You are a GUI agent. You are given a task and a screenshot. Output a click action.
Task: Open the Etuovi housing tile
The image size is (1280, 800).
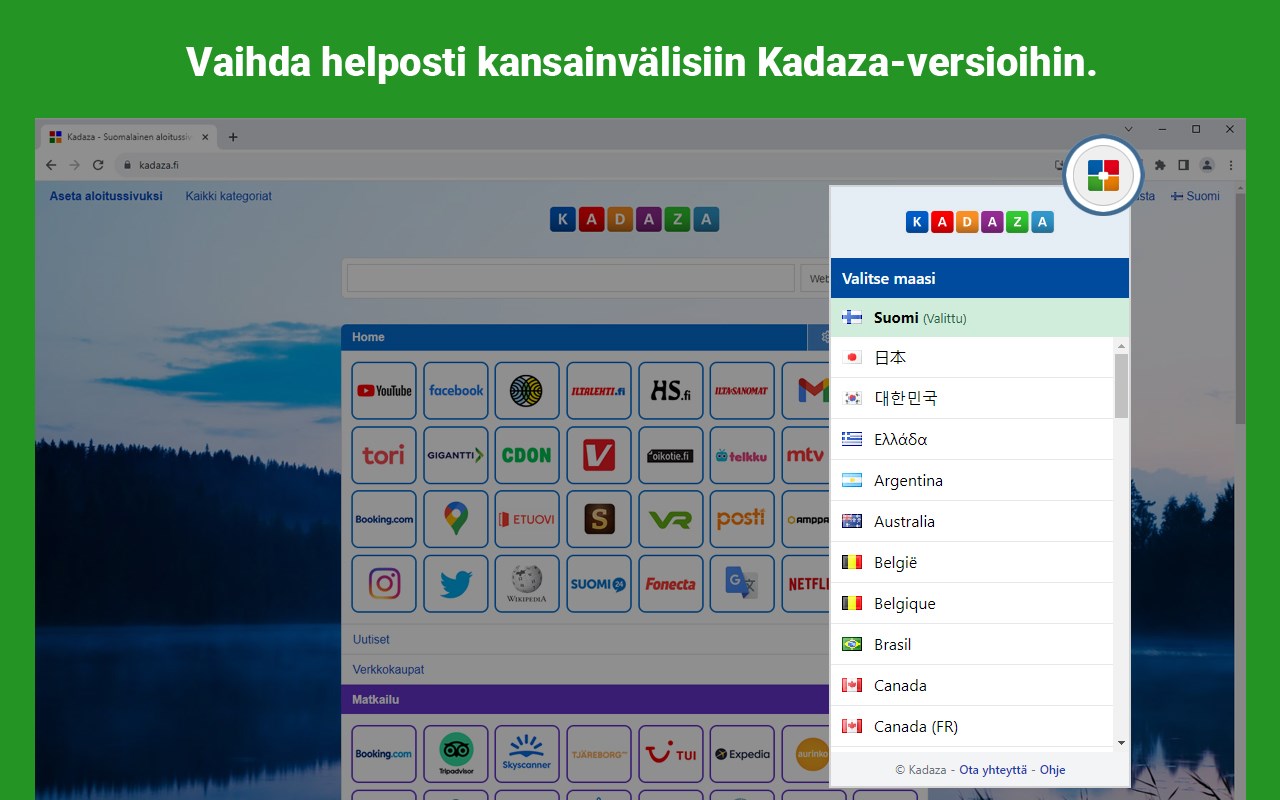click(527, 519)
